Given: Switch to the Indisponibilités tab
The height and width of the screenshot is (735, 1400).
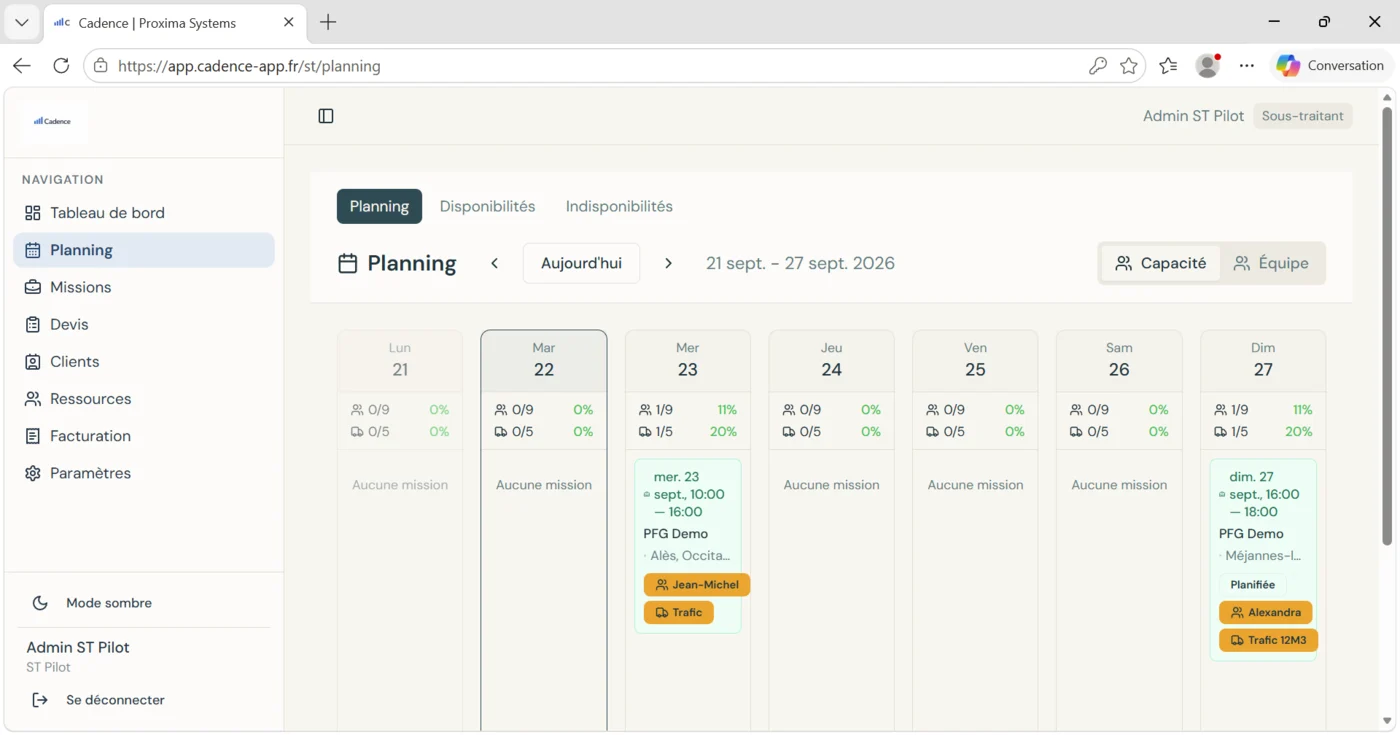Looking at the screenshot, I should (x=619, y=206).
